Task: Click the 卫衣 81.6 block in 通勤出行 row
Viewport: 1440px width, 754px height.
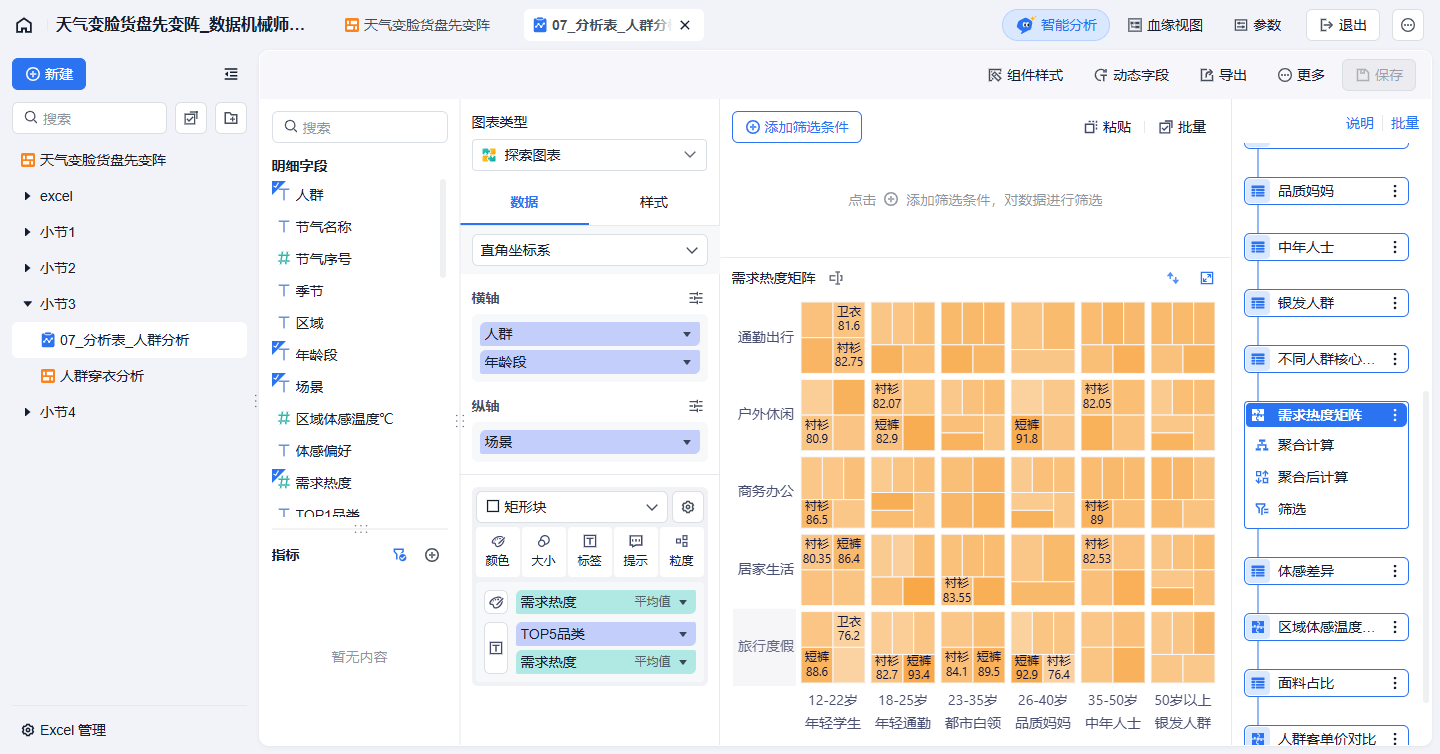Action: pos(849,319)
